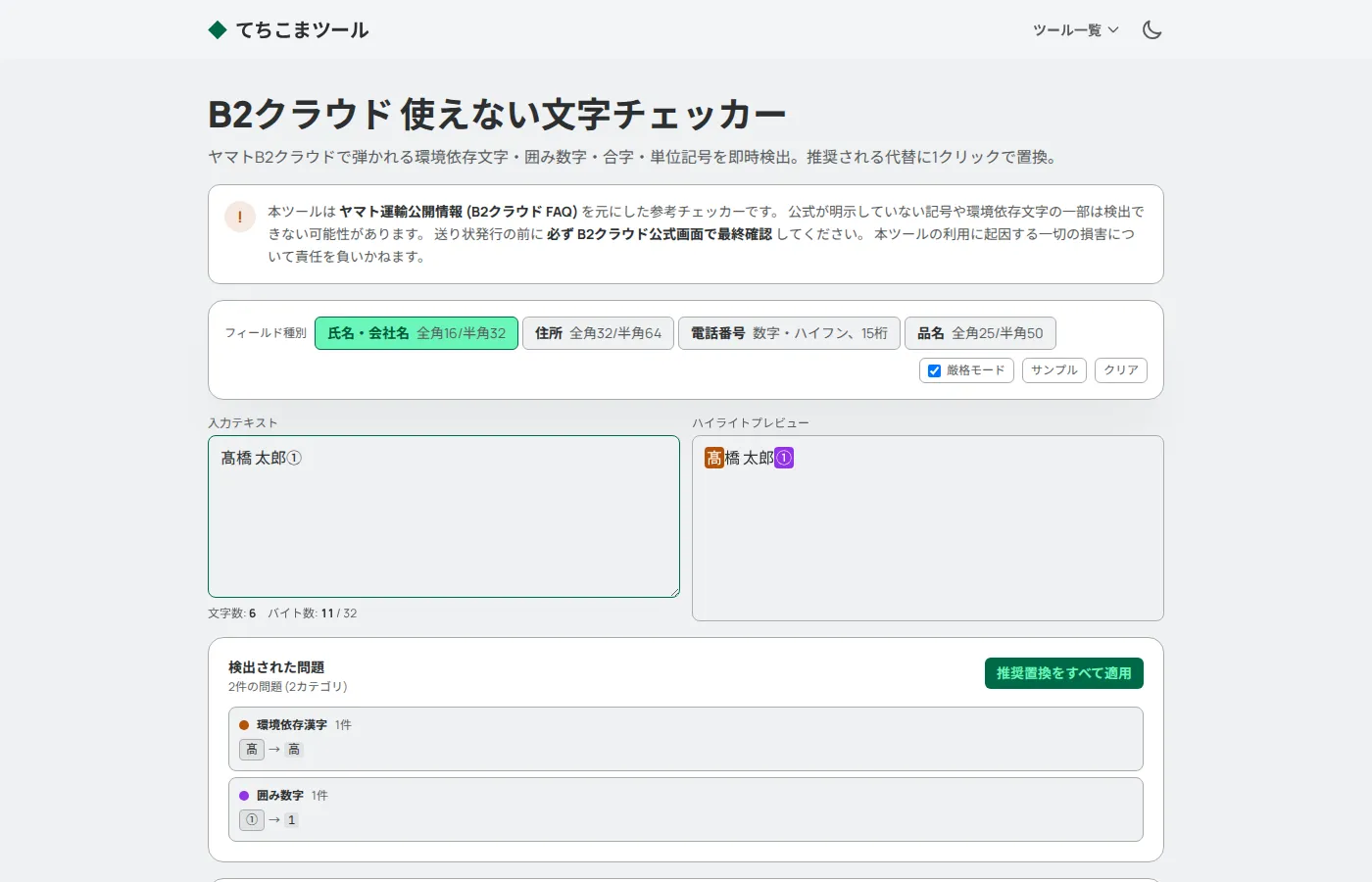Screen dimensions: 1372x882
Task: Click the 2件の問題 (2カテゴリ) count text
Action: click(288, 687)
